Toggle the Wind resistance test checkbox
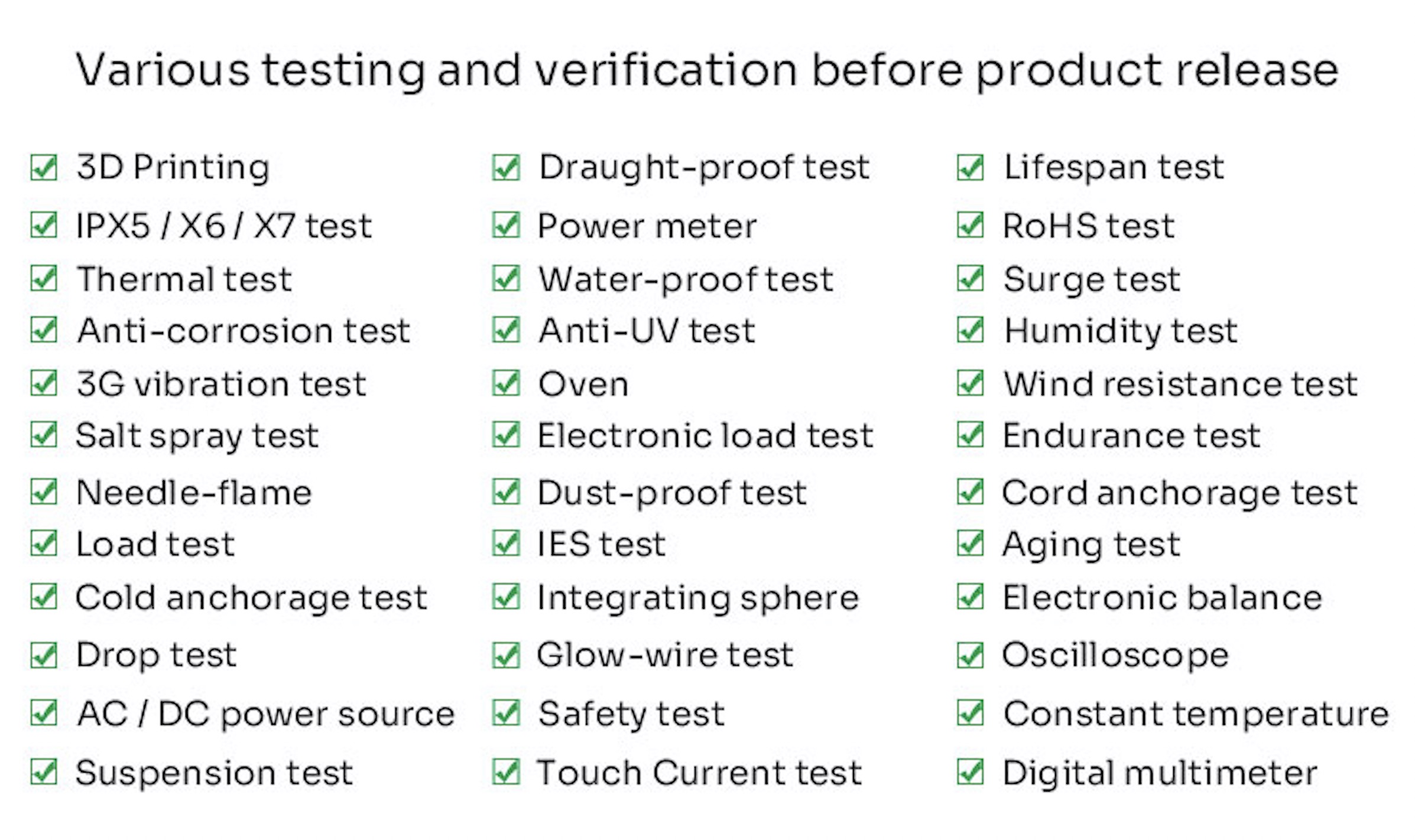The height and width of the screenshot is (840, 1415). [971, 384]
